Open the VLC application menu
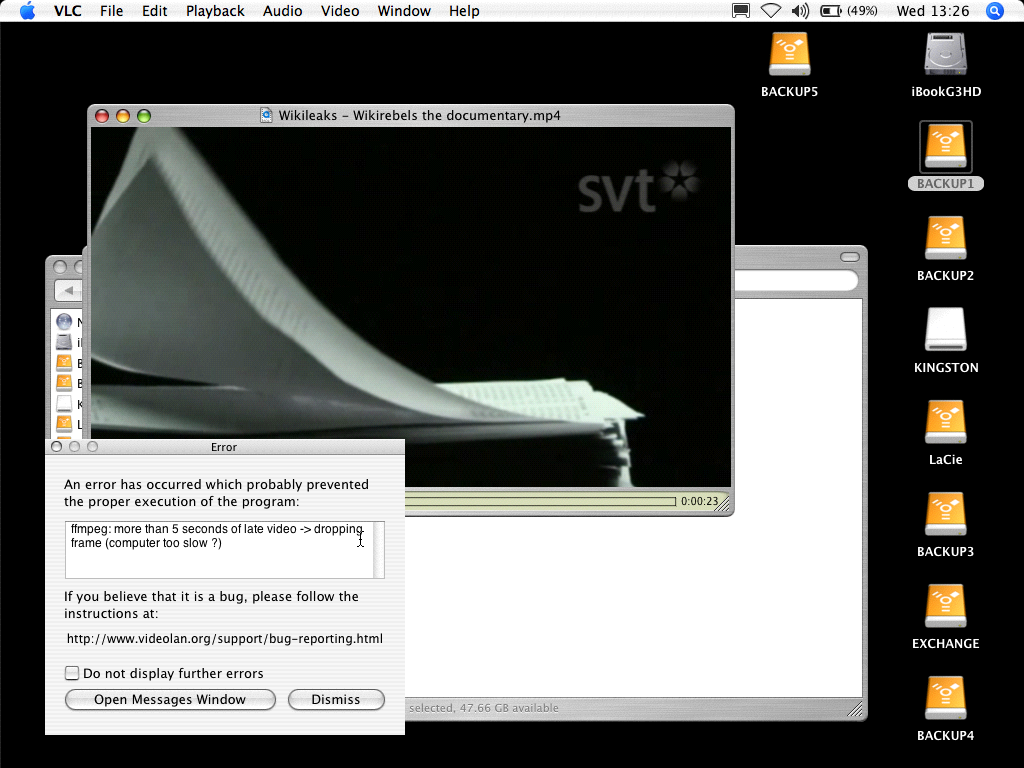1024x768 pixels. [x=67, y=11]
